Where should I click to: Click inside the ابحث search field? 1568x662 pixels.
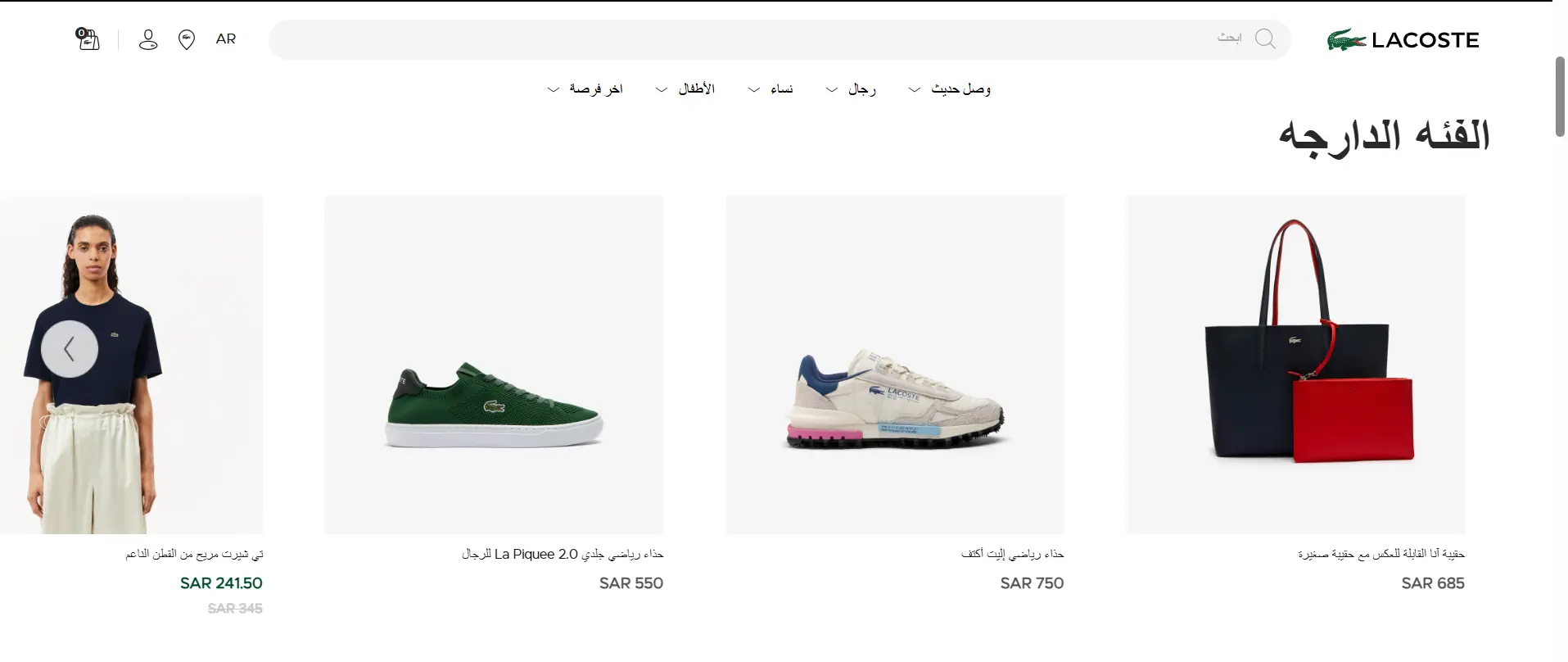(779, 39)
